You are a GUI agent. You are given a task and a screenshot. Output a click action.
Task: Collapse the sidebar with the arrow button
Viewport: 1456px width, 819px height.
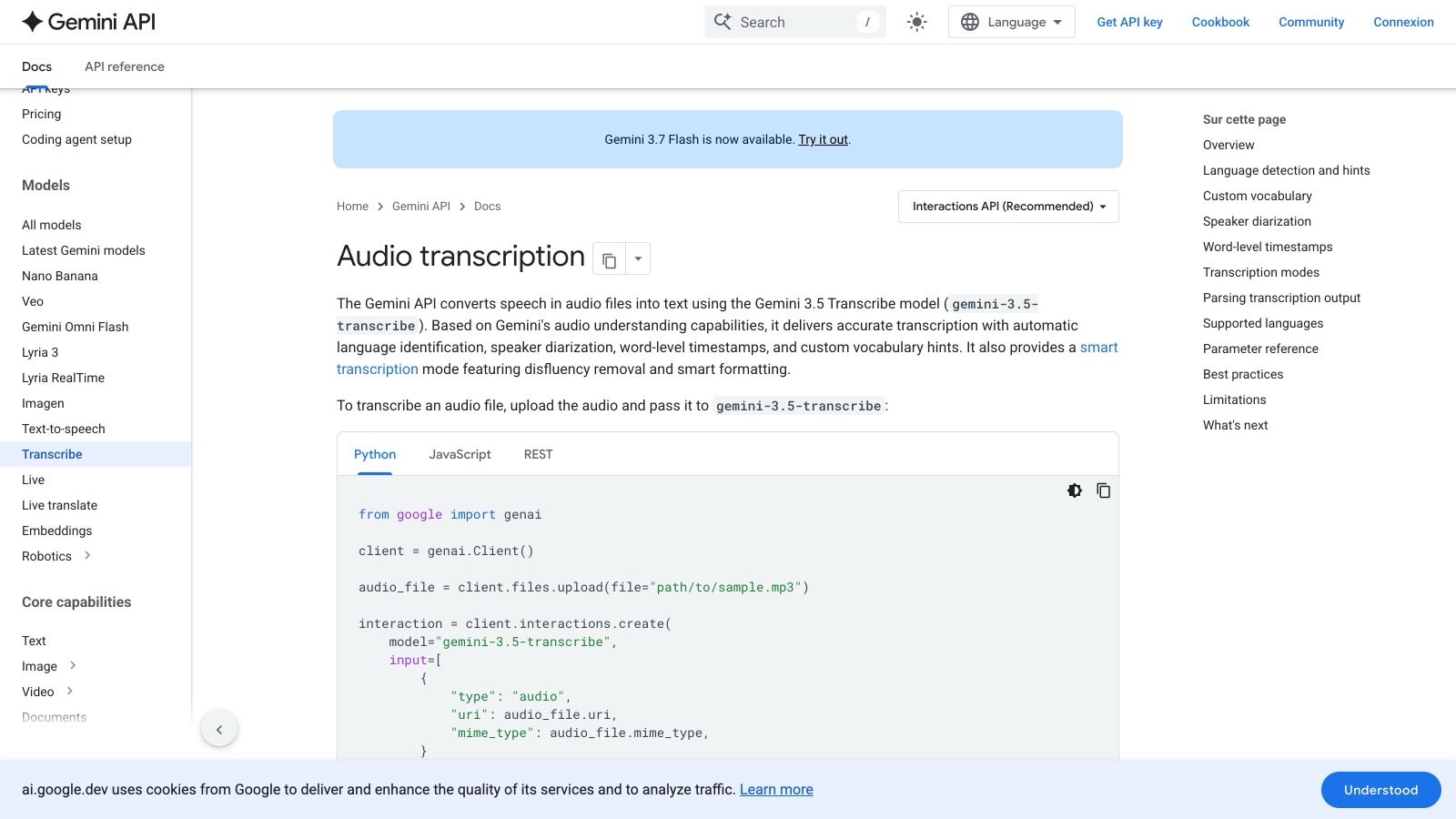coord(218,729)
